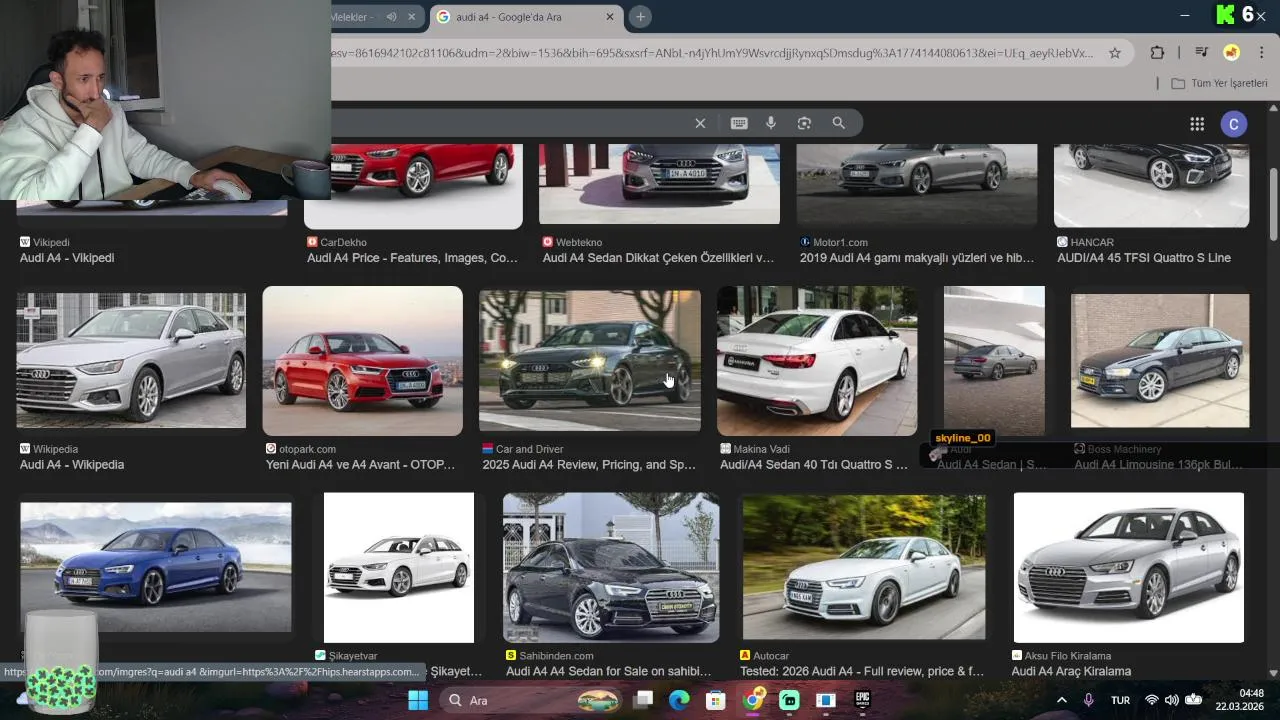Select the Autocar white Audi road thumbnail
This screenshot has height=720, width=1280.
864,567
